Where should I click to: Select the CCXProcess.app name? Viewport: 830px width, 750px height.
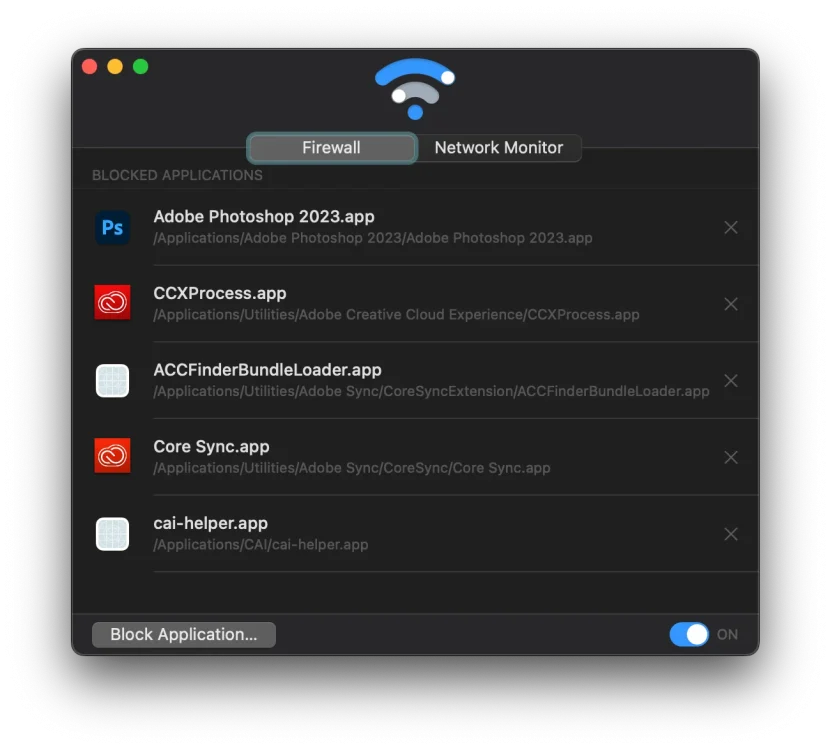coord(220,293)
